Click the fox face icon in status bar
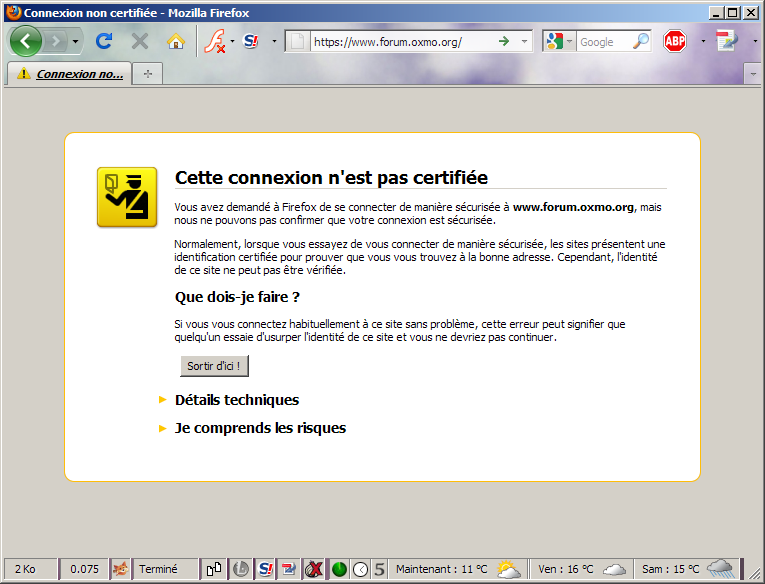This screenshot has width=765, height=584. [121, 569]
